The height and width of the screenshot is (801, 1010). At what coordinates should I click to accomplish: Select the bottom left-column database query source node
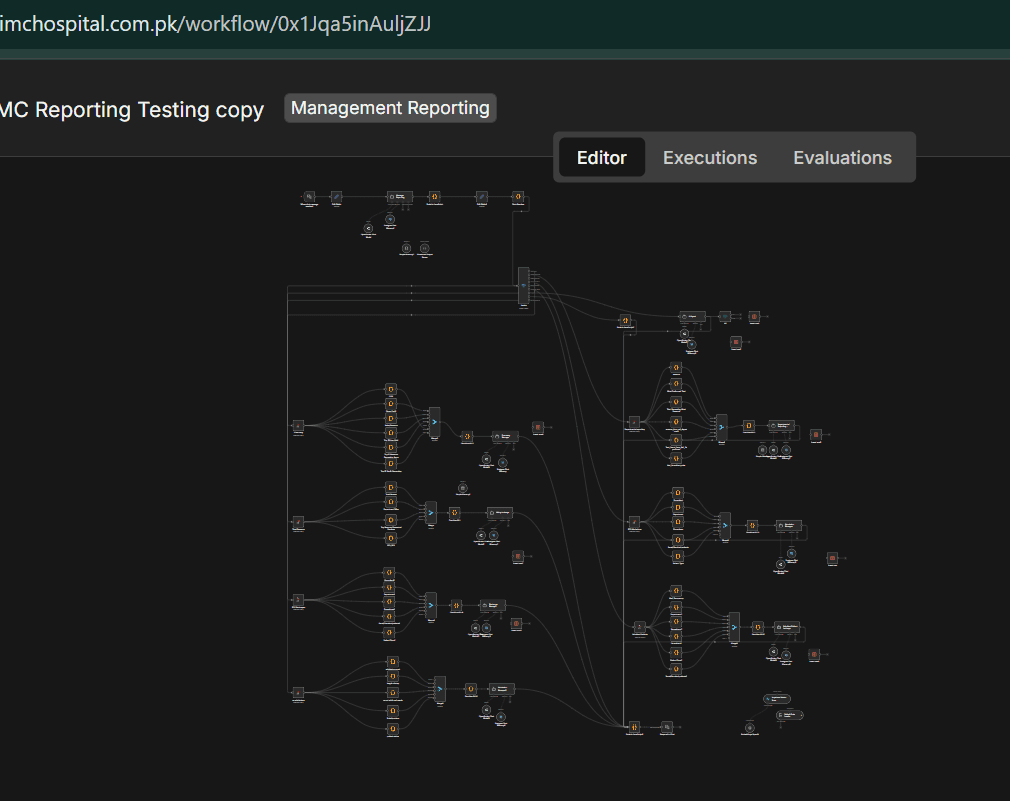(298, 693)
